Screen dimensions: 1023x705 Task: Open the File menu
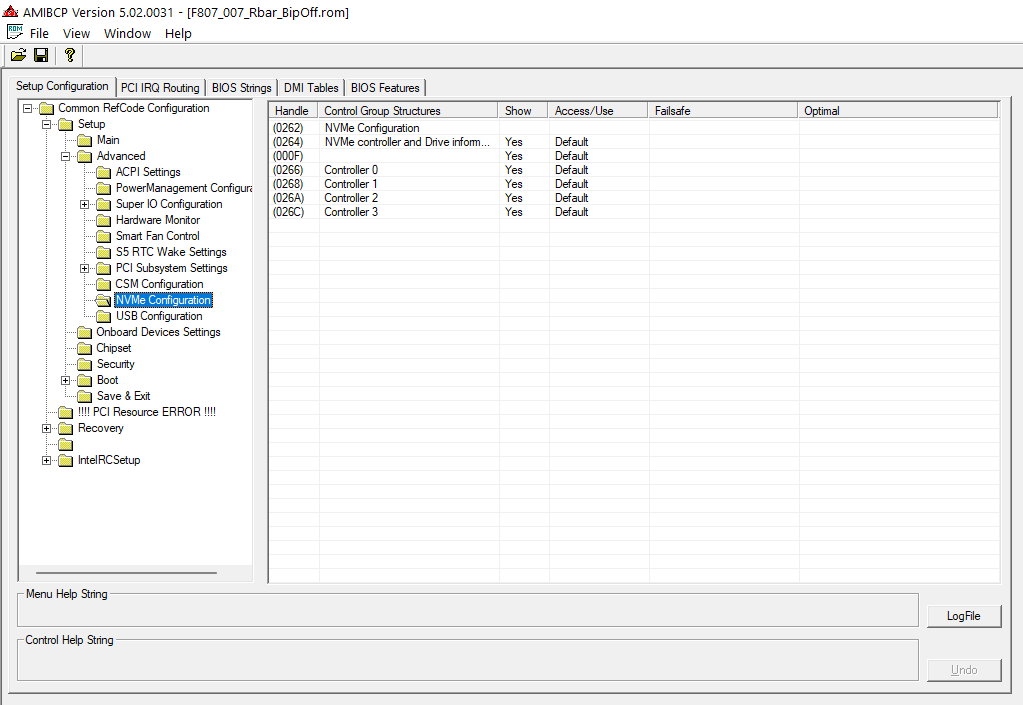coord(39,33)
